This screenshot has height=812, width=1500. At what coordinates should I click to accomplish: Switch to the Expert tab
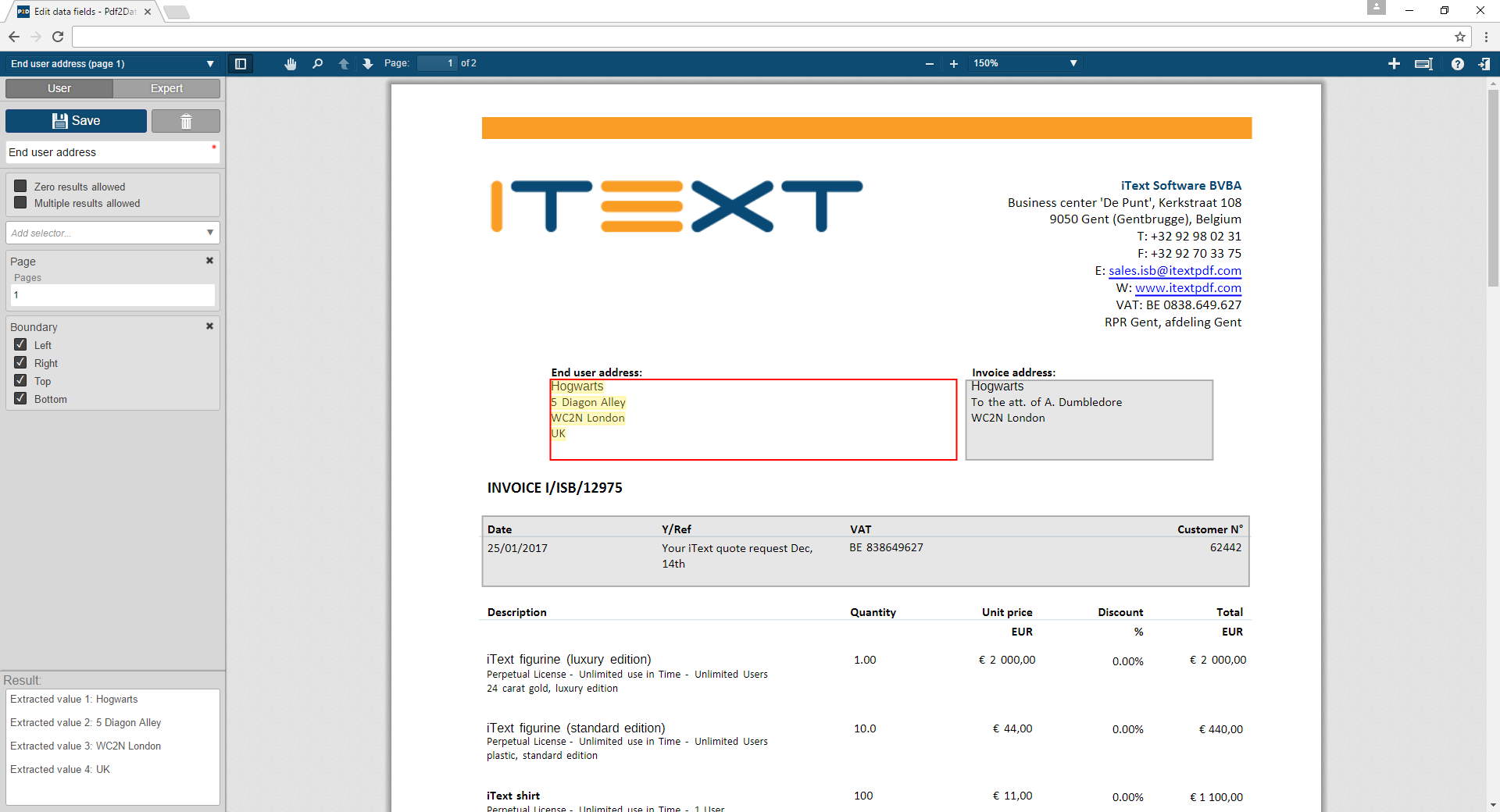click(x=166, y=88)
